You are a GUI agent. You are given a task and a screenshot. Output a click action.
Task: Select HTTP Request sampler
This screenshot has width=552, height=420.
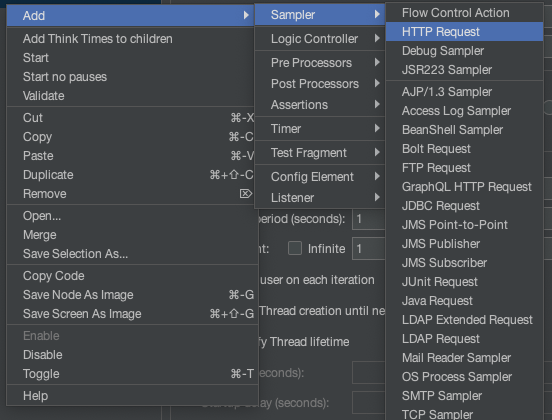464,32
